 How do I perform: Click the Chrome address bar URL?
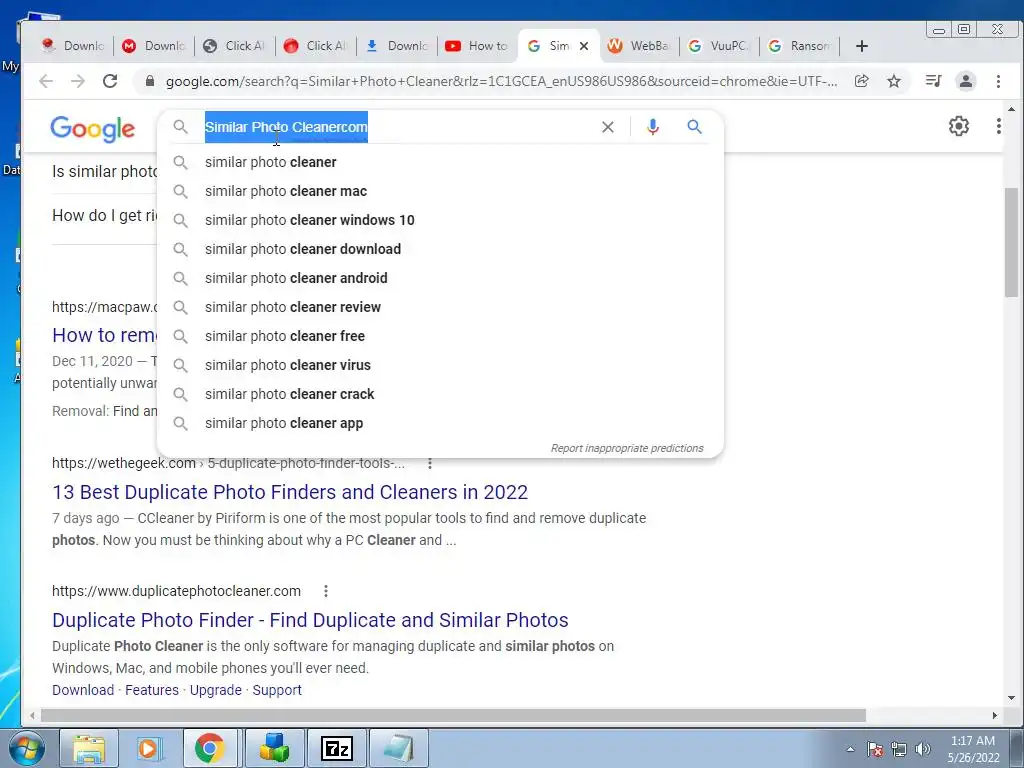point(501,82)
